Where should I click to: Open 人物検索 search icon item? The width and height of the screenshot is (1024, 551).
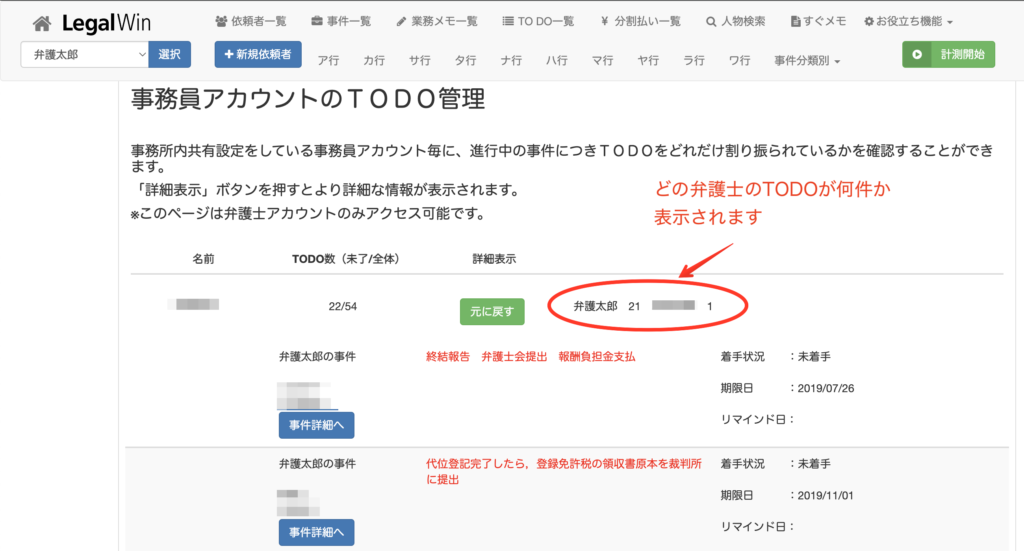(738, 21)
